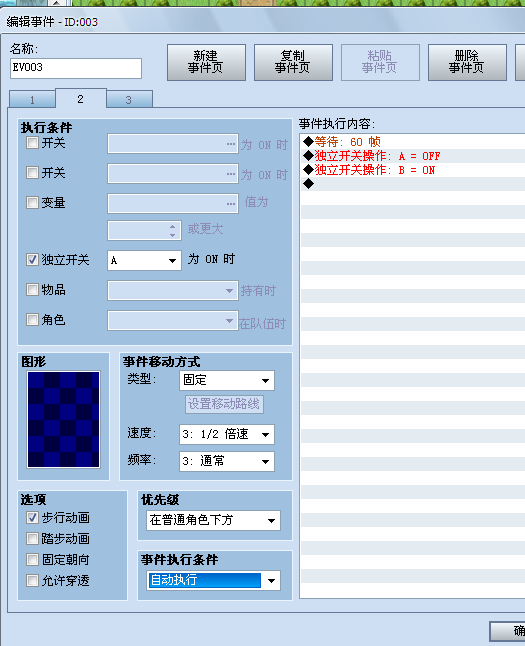Enable the first 开关 condition checkbox

tap(32, 143)
